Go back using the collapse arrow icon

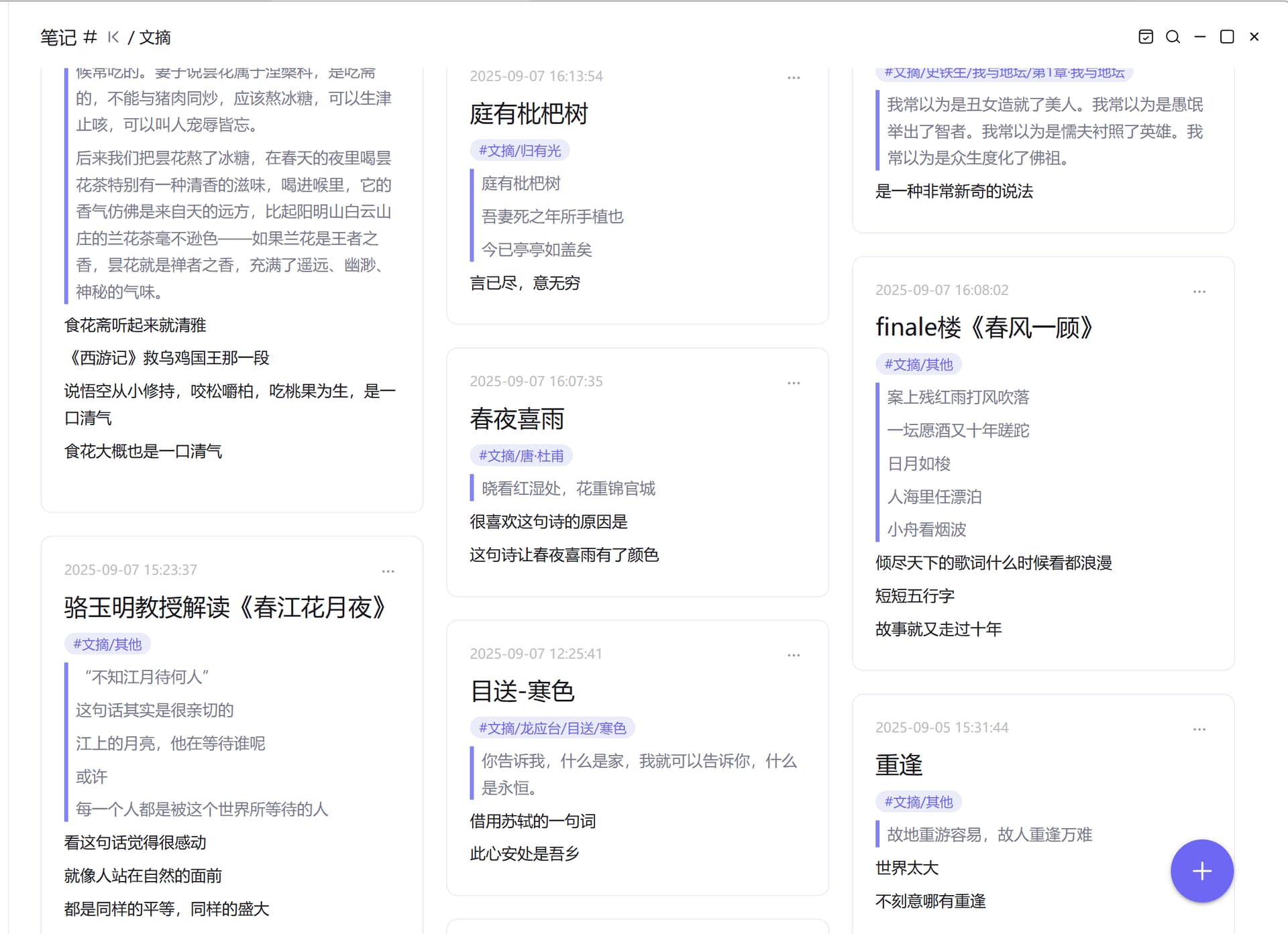[x=113, y=37]
